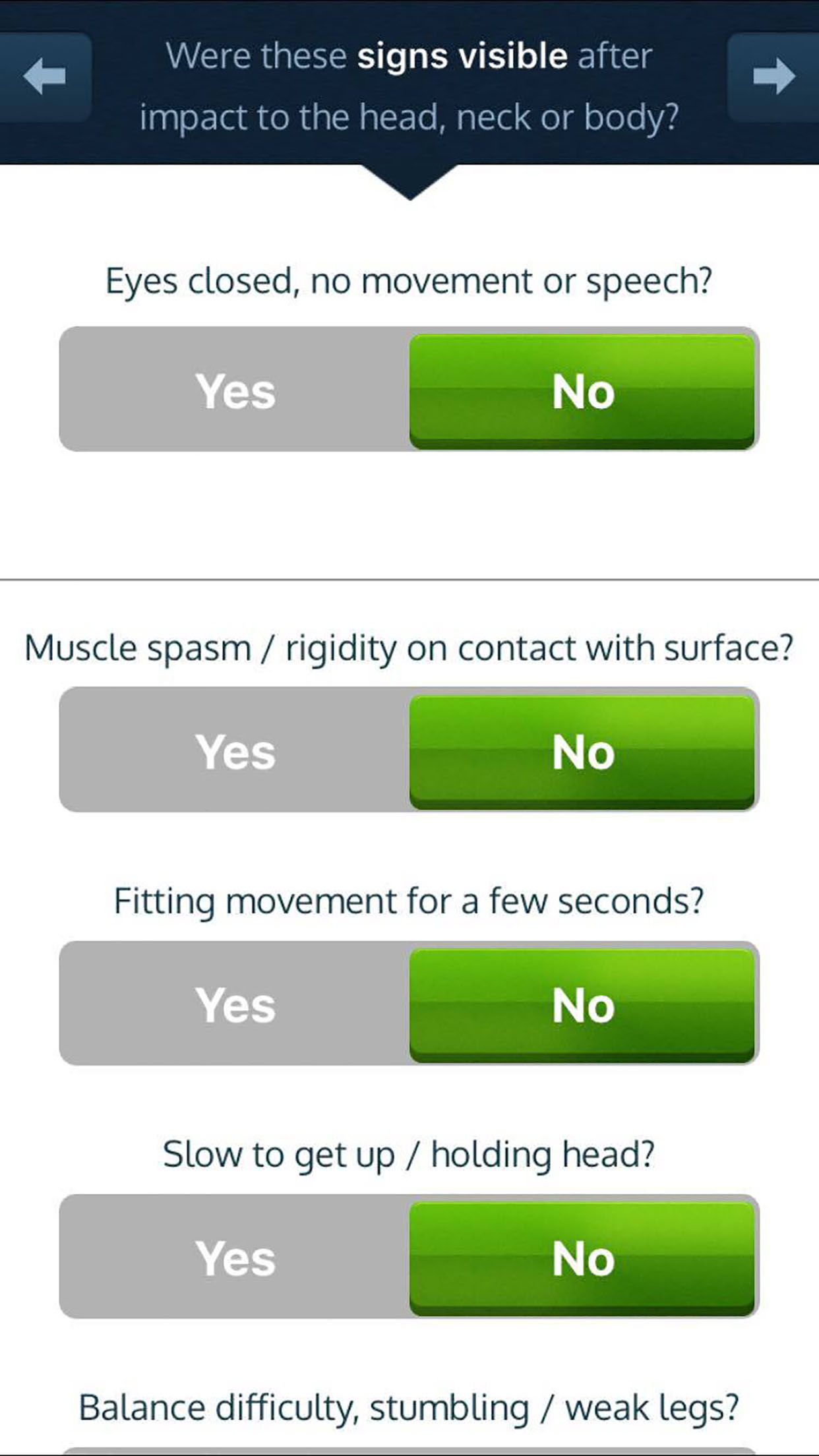The image size is (819, 1456).
Task: Set fitting movement answer to No
Action: pyautogui.click(x=582, y=1004)
